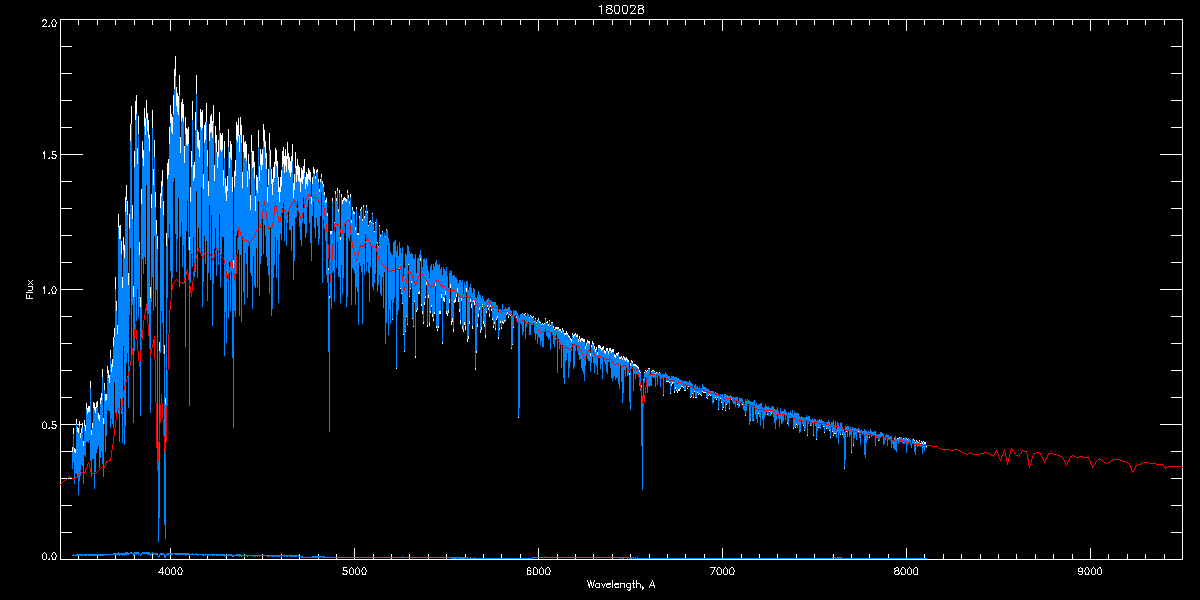Image resolution: width=1200 pixels, height=600 pixels.
Task: Click the 2.0 flux tick label
Action: click(x=48, y=22)
